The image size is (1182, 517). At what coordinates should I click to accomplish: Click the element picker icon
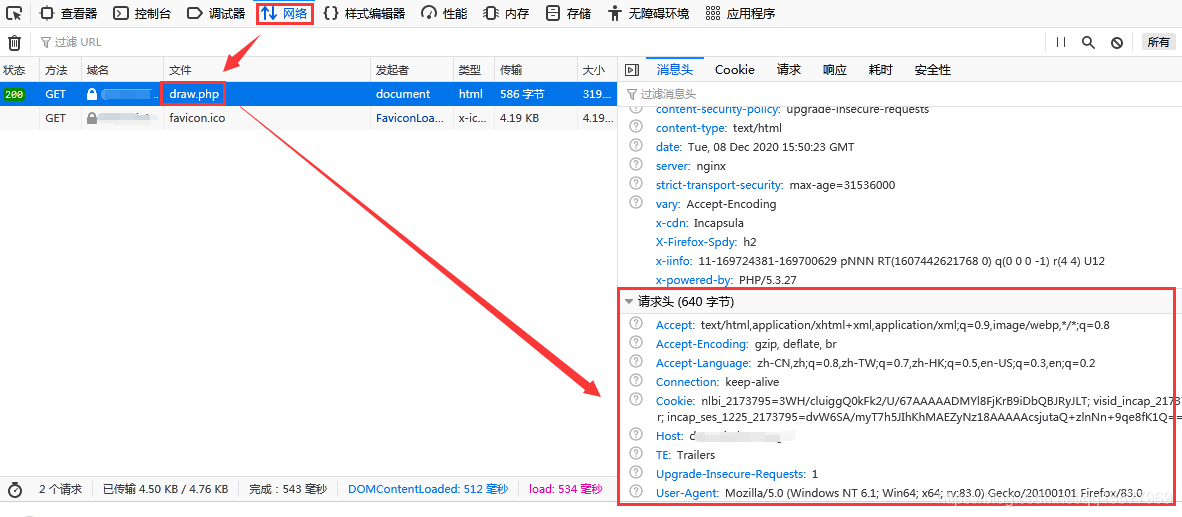tap(14, 13)
